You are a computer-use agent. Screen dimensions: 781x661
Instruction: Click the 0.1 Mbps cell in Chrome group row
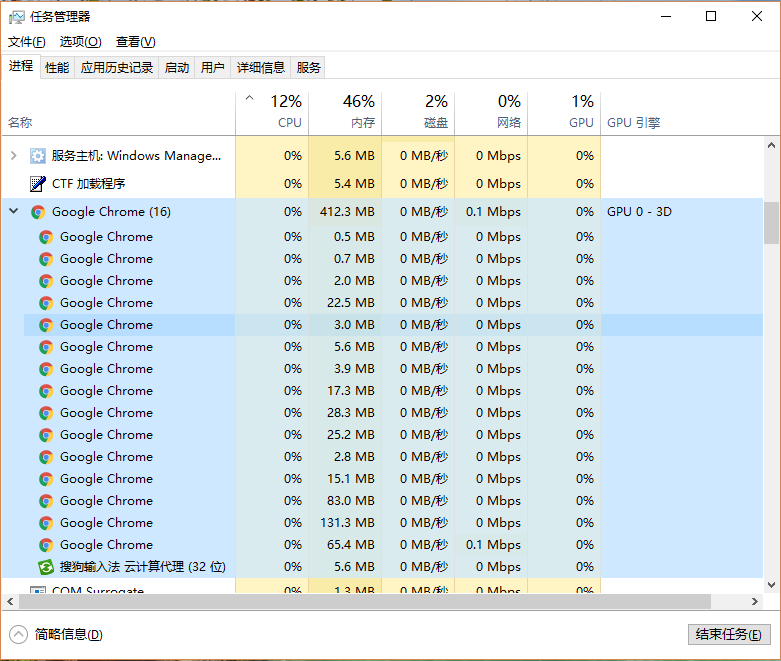click(x=493, y=212)
